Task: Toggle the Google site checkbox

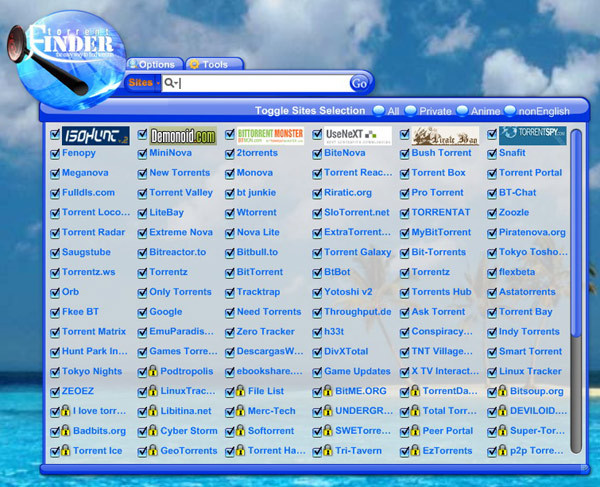Action: [x=142, y=313]
